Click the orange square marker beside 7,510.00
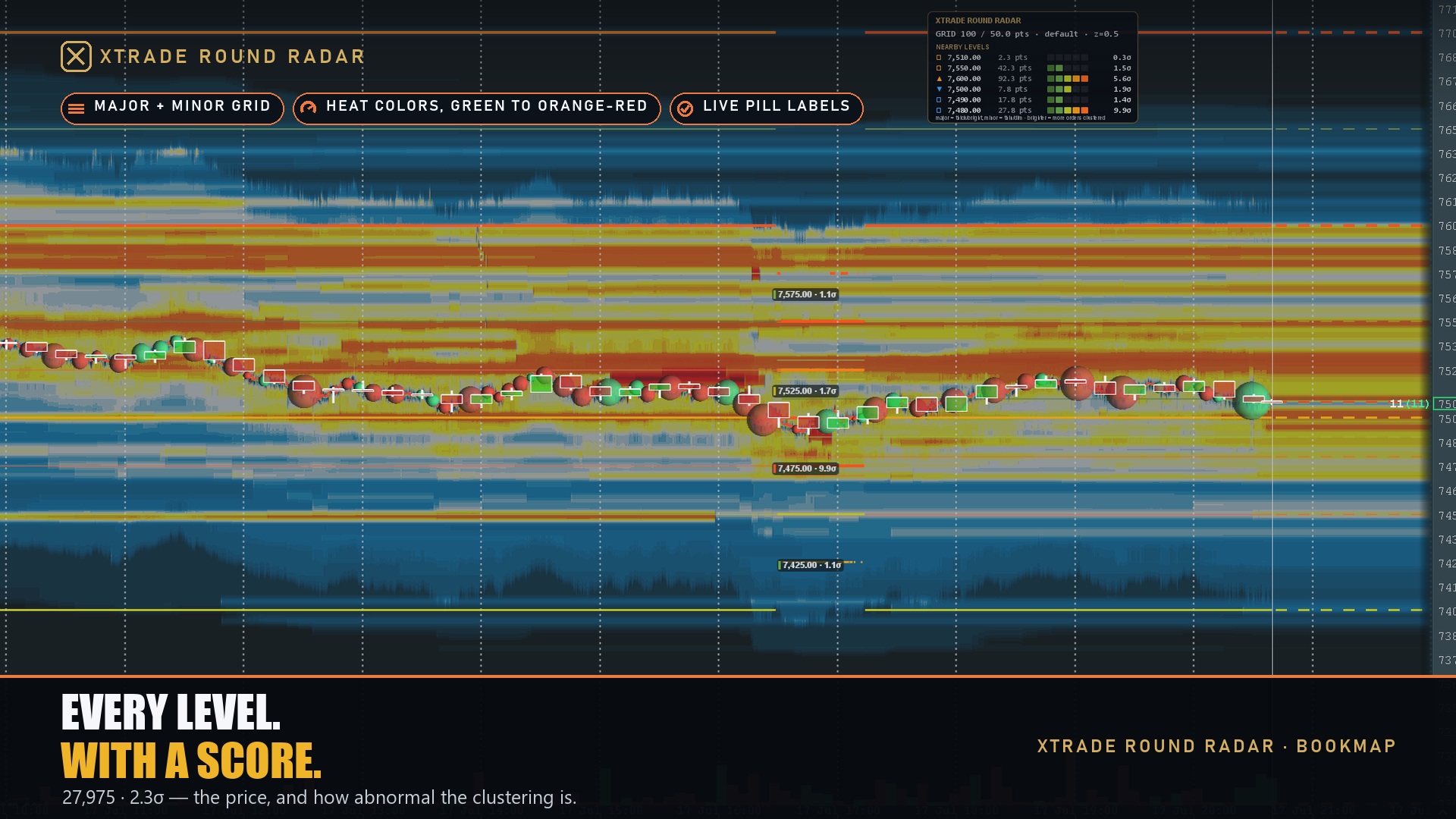The image size is (1456, 819). click(939, 58)
